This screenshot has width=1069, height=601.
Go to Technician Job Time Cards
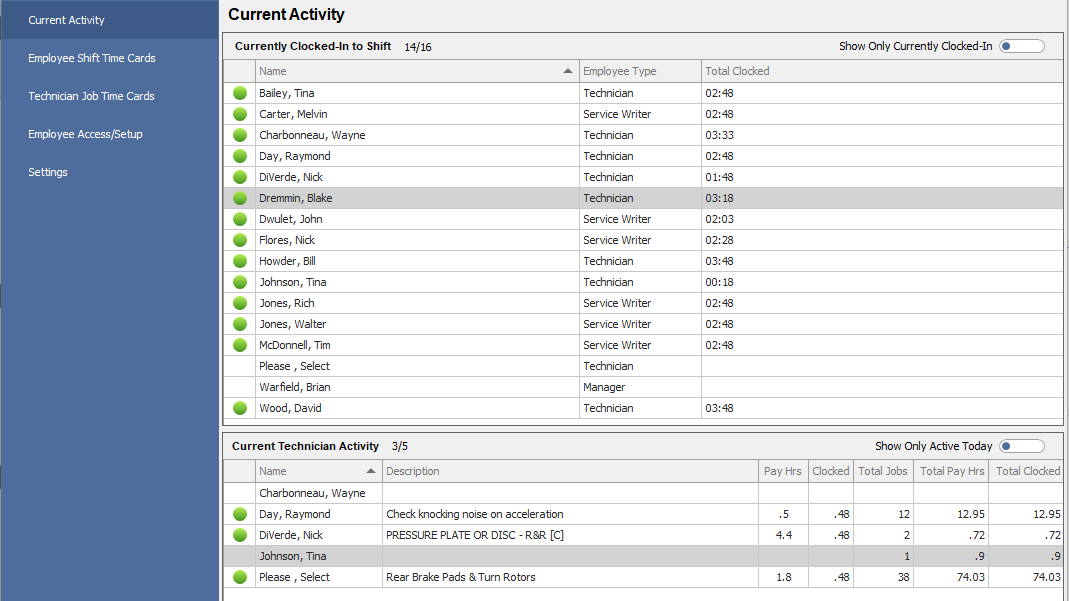pyautogui.click(x=91, y=96)
